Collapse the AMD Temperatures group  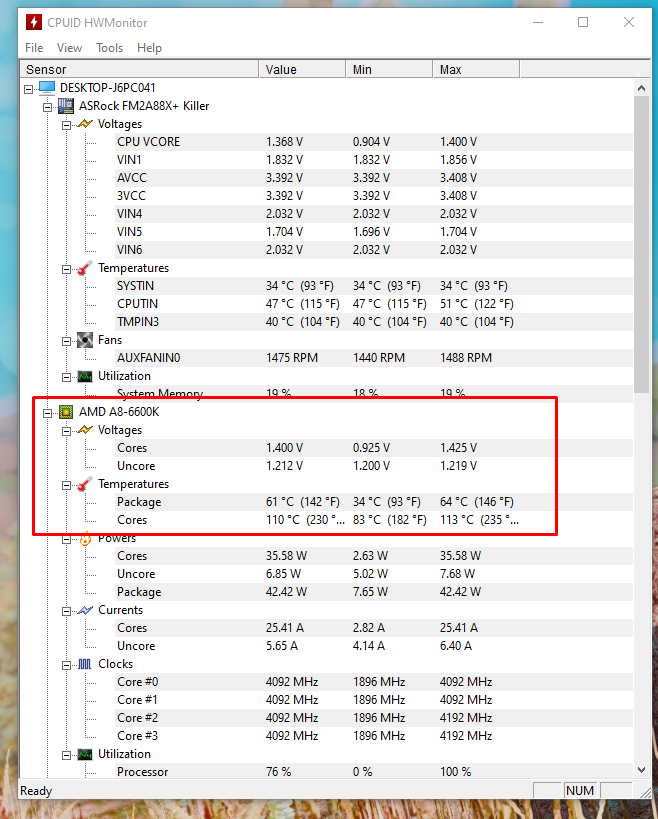pos(66,485)
